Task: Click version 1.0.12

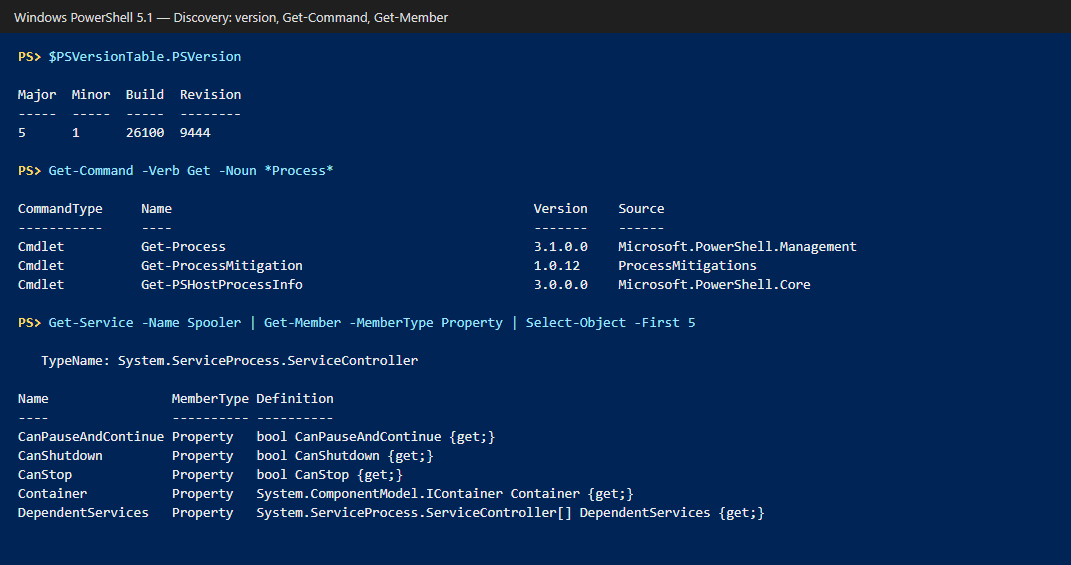Action: (557, 266)
